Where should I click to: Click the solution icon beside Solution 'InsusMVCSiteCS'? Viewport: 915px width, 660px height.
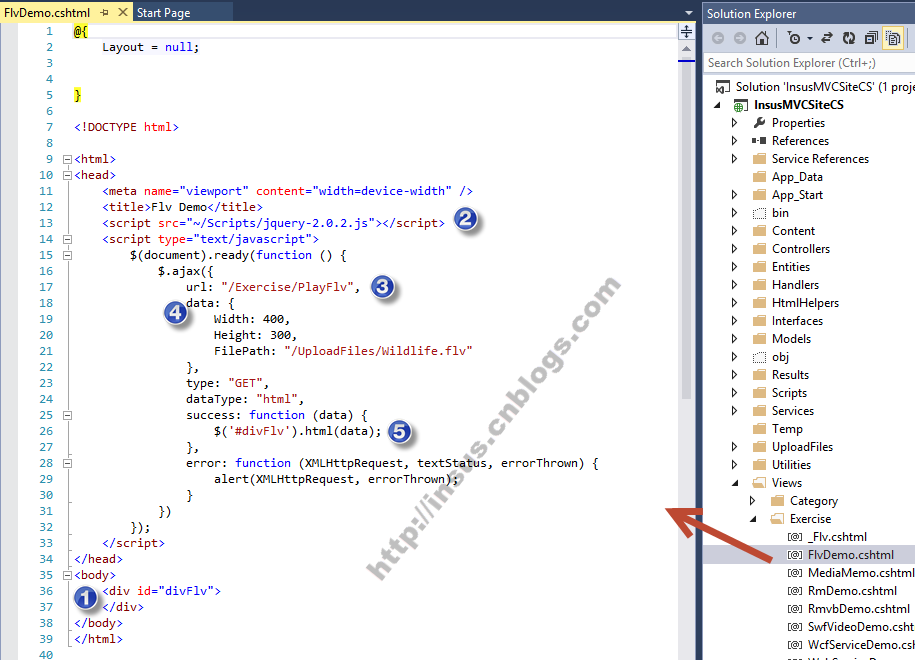(722, 87)
